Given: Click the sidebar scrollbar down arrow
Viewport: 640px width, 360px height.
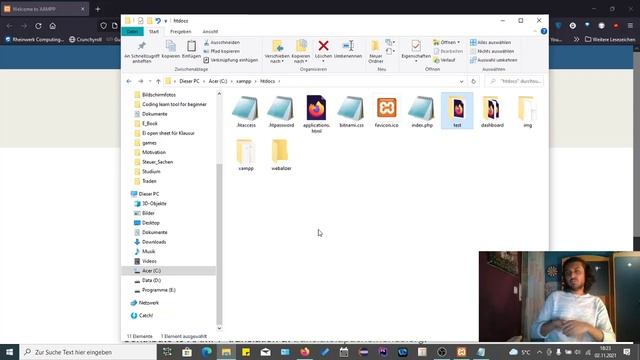Looking at the screenshot, I should [x=219, y=328].
